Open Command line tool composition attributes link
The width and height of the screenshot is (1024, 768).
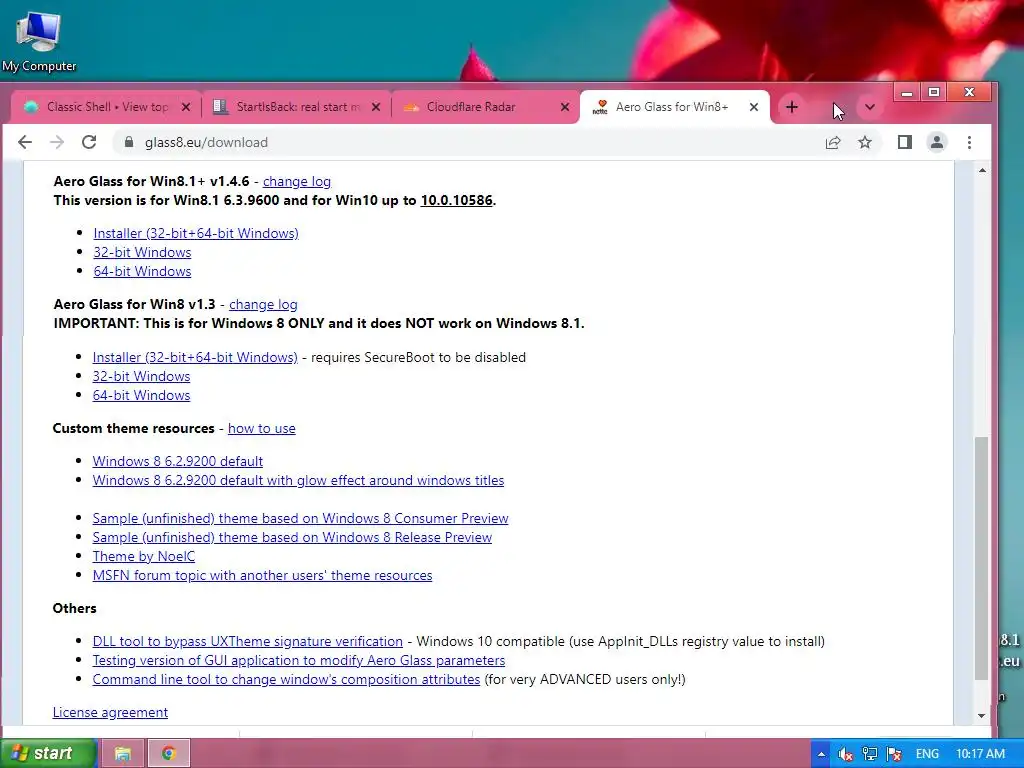pyautogui.click(x=286, y=679)
